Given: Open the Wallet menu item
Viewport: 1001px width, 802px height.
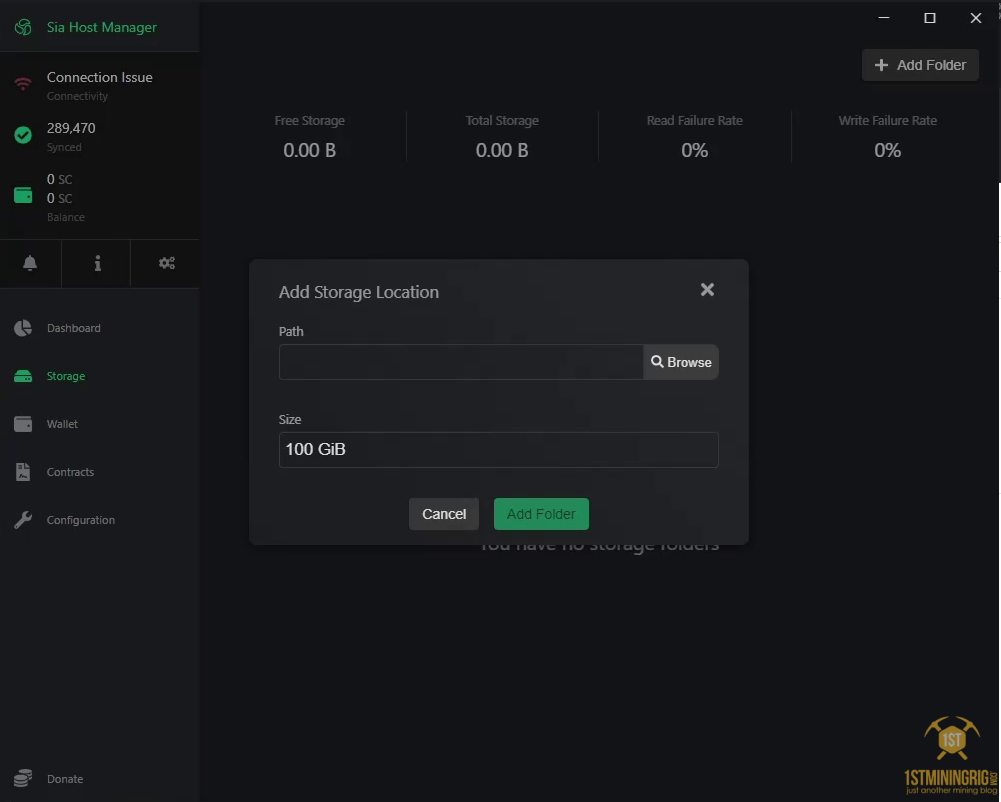Looking at the screenshot, I should [x=62, y=424].
